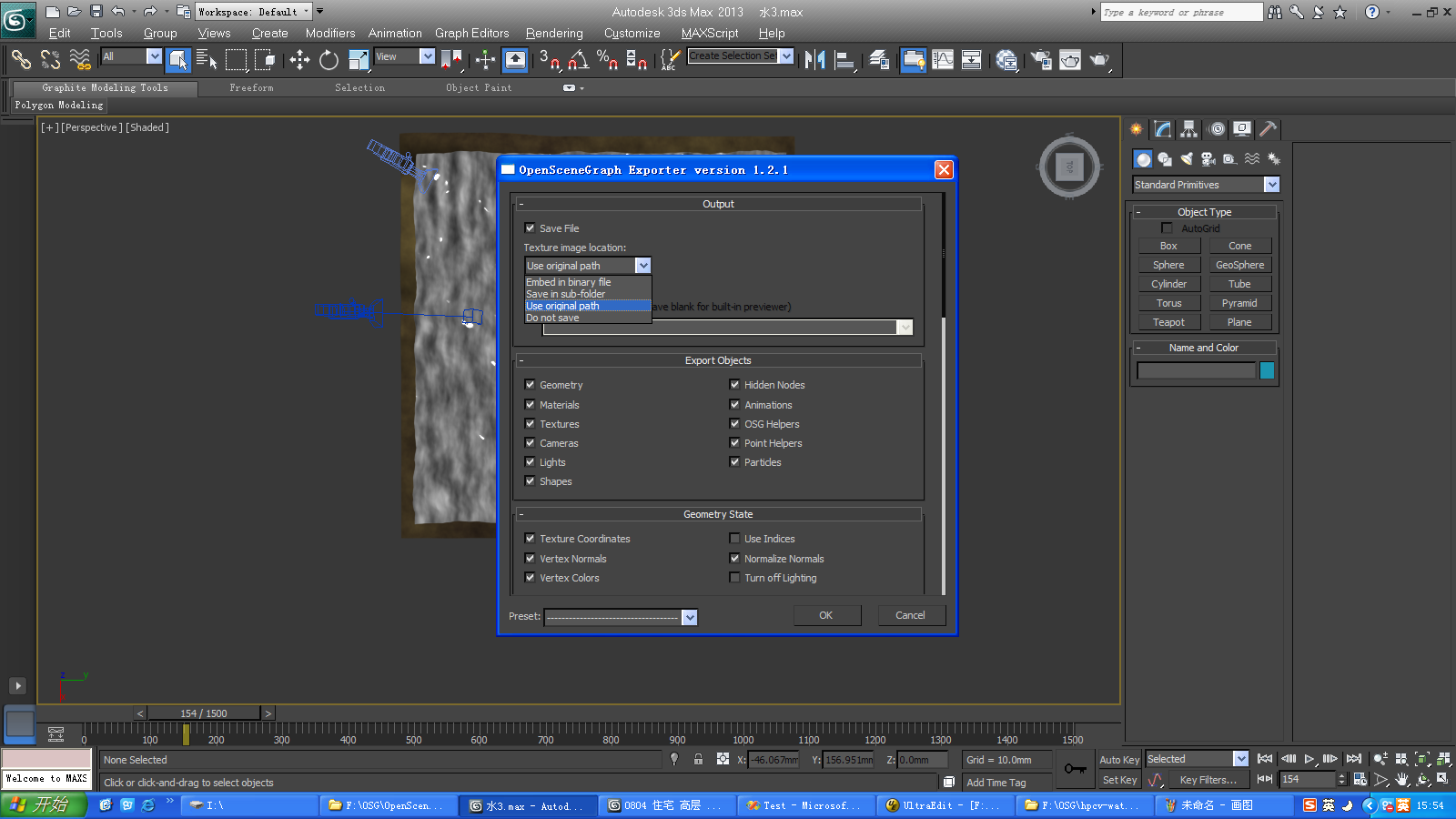The image size is (1456, 819).
Task: Select the Cameras category icon
Action: [x=1208, y=159]
